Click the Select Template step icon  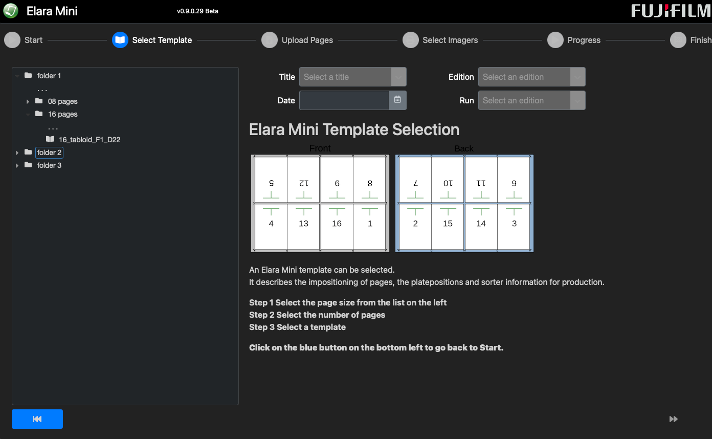[120, 40]
